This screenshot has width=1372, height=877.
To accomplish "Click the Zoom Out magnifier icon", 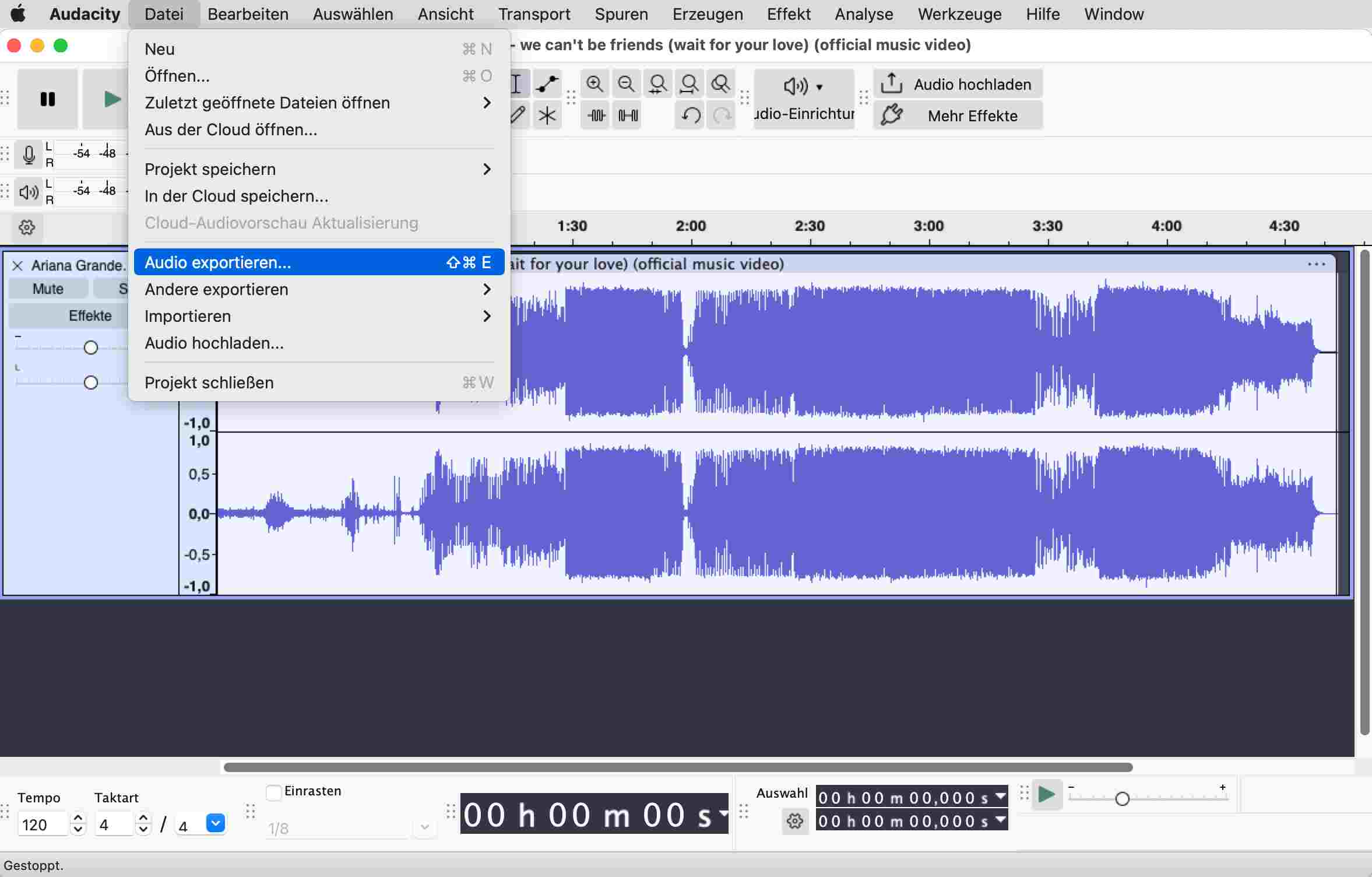I will [x=626, y=85].
